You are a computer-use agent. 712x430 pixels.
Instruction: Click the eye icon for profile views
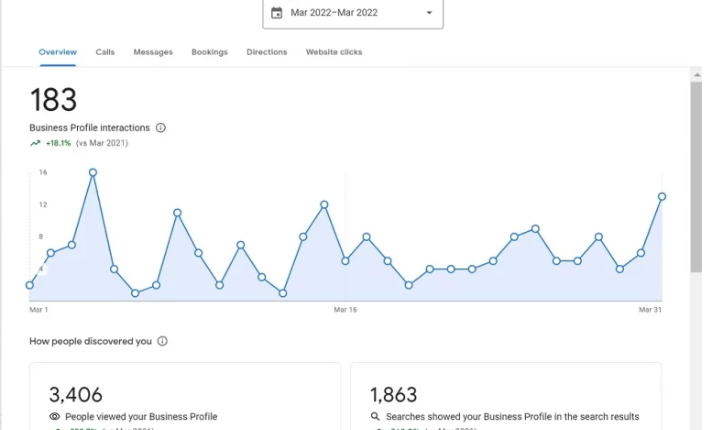(55, 416)
